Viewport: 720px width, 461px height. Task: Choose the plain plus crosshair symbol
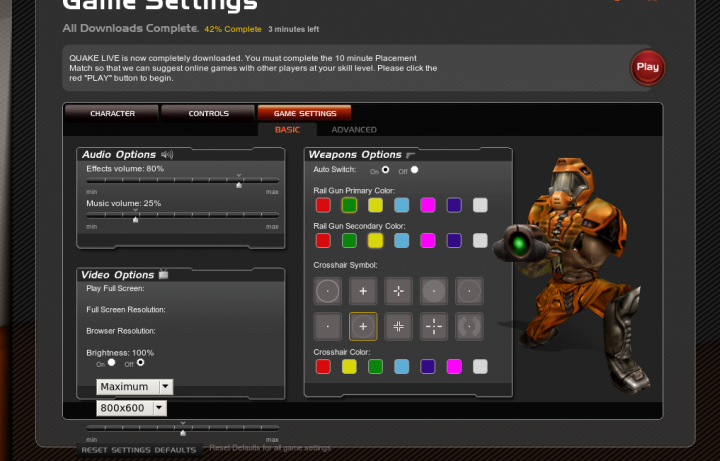[363, 291]
